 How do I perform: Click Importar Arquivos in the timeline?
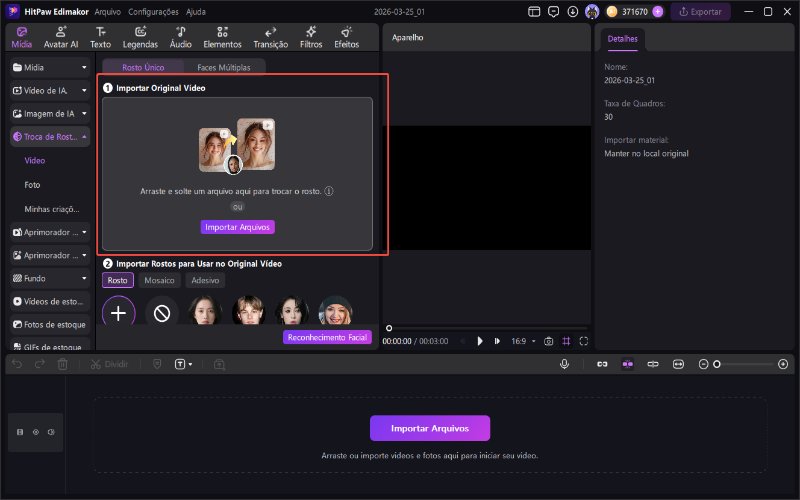click(x=430, y=428)
